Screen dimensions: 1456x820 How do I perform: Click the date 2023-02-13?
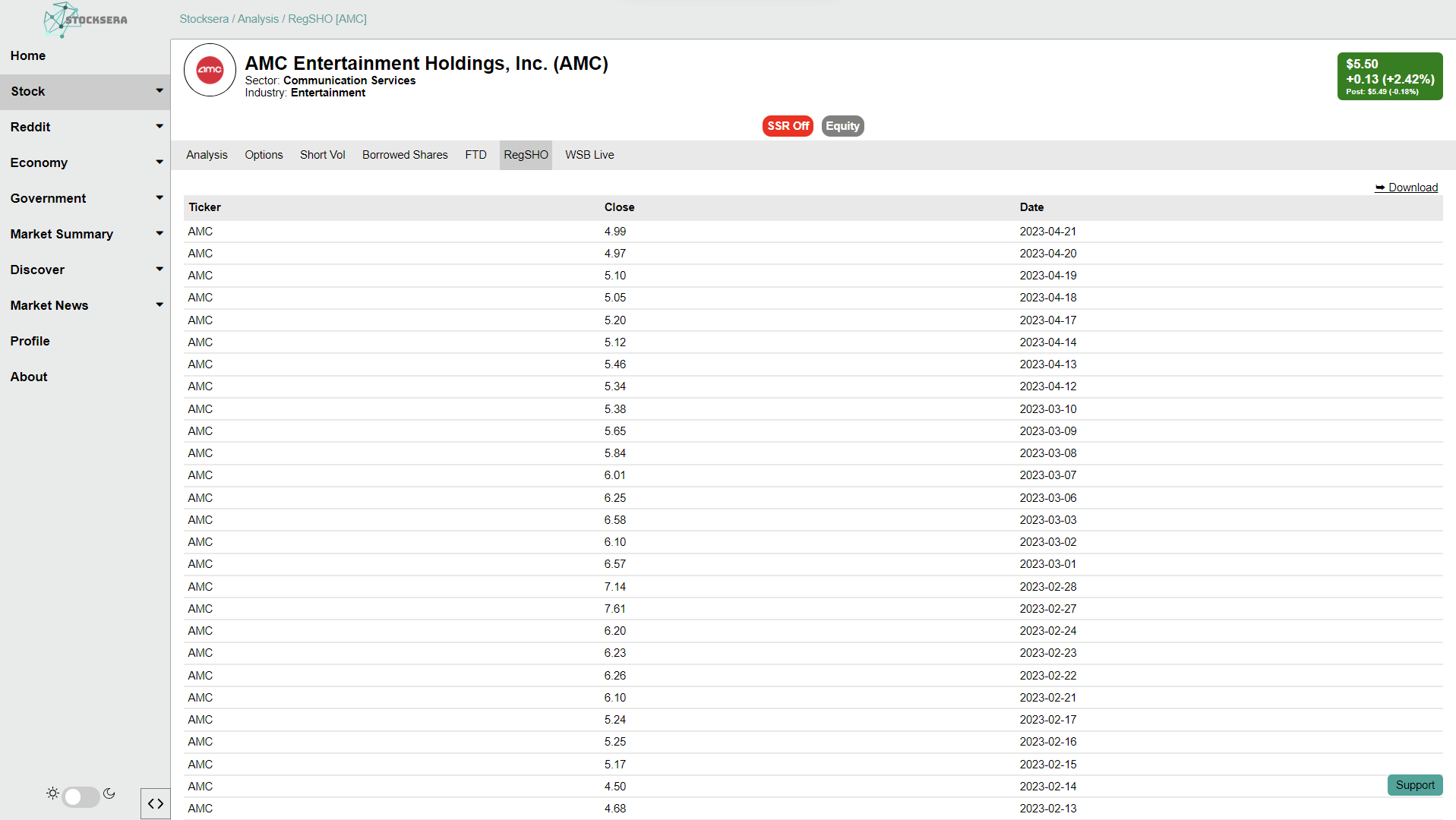pos(1047,809)
